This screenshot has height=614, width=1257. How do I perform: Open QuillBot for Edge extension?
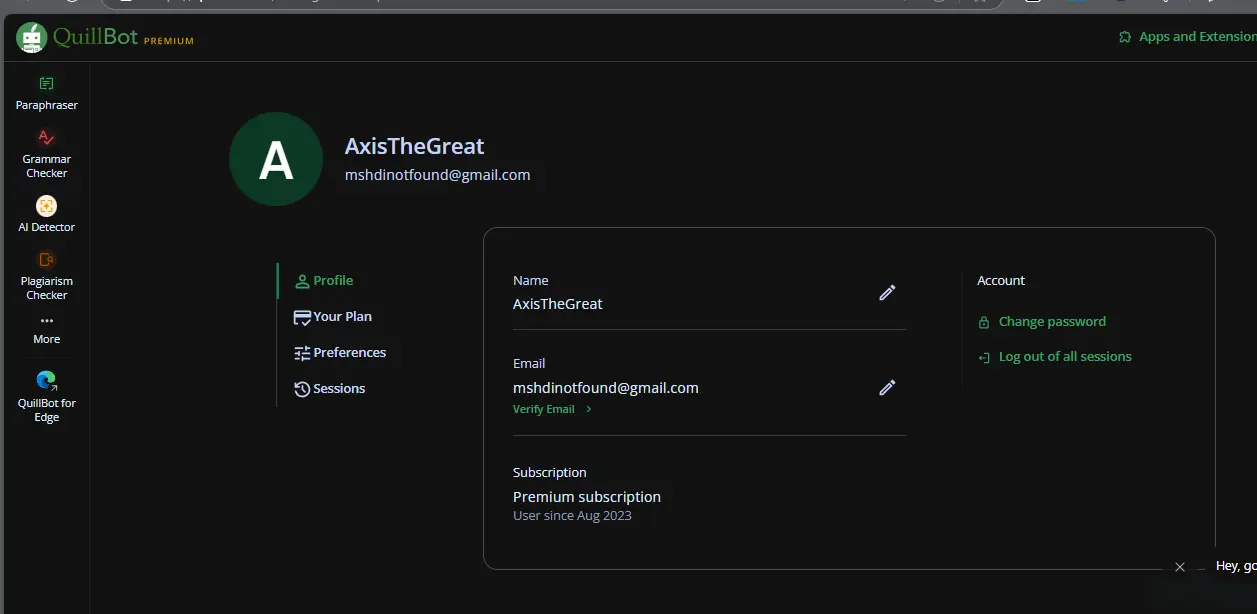46,397
